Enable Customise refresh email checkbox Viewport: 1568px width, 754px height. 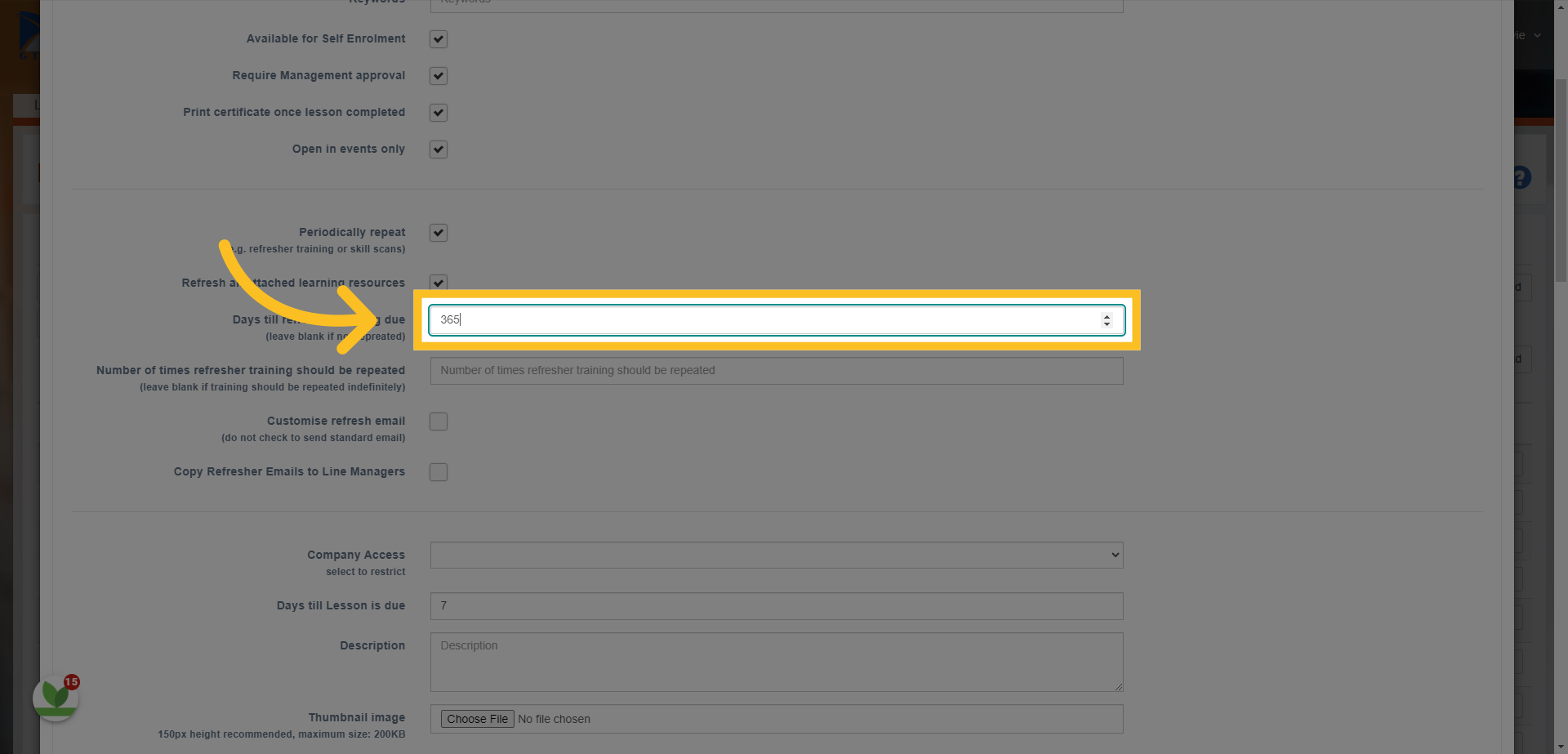coord(439,422)
